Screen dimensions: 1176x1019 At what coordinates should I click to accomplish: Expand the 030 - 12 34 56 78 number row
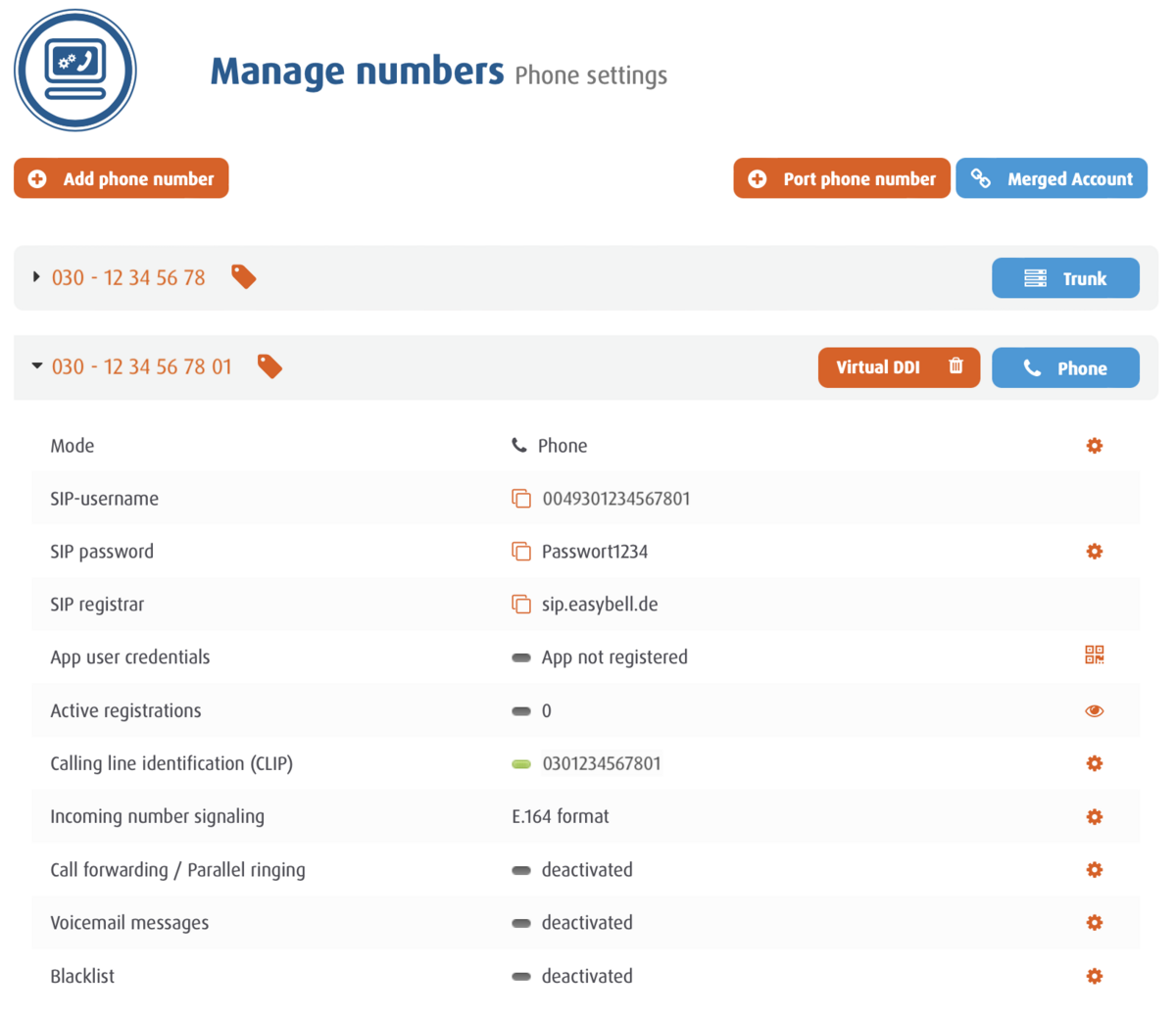(x=36, y=277)
